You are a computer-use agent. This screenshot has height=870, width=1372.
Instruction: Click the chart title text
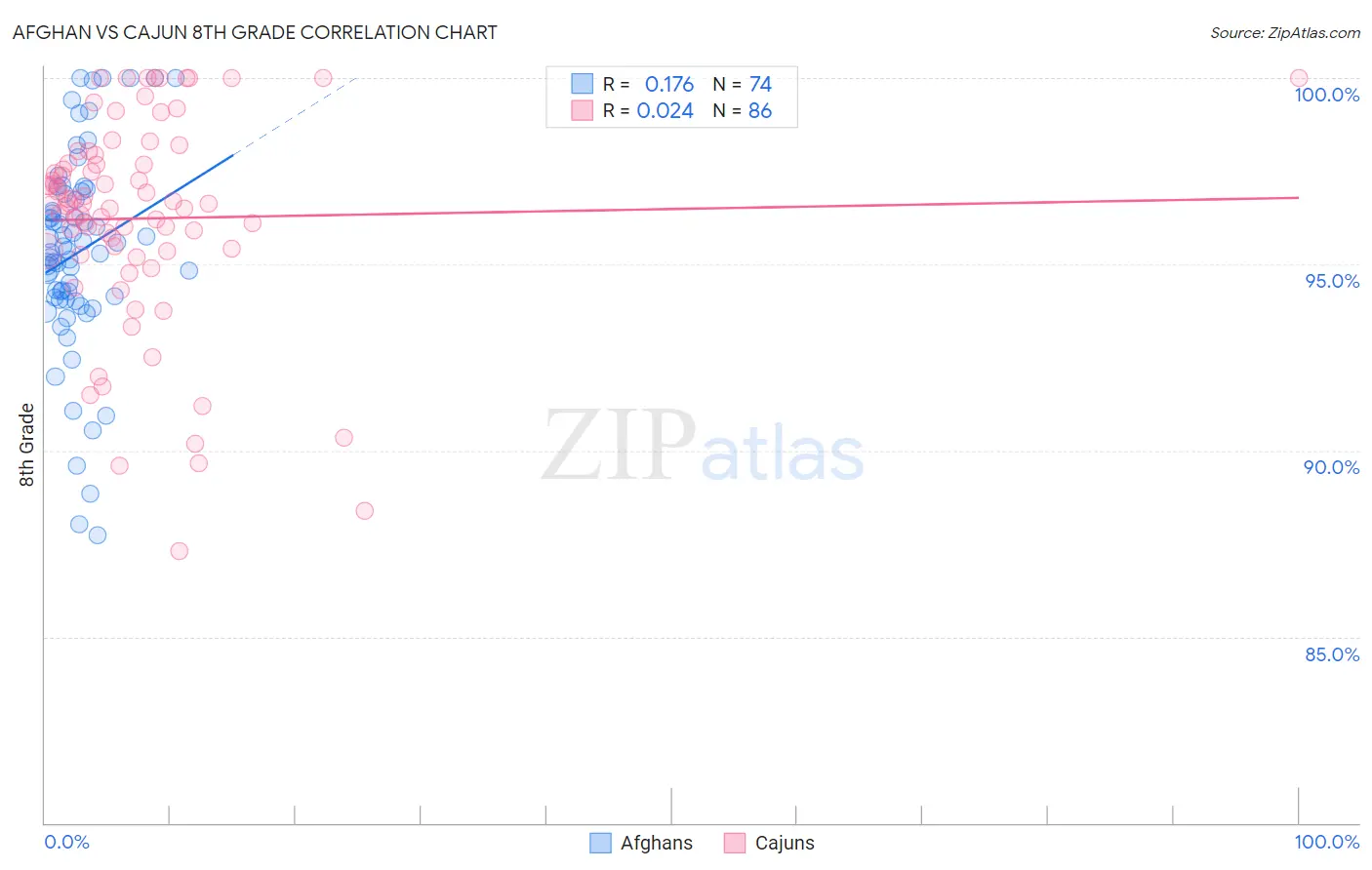[x=255, y=32]
